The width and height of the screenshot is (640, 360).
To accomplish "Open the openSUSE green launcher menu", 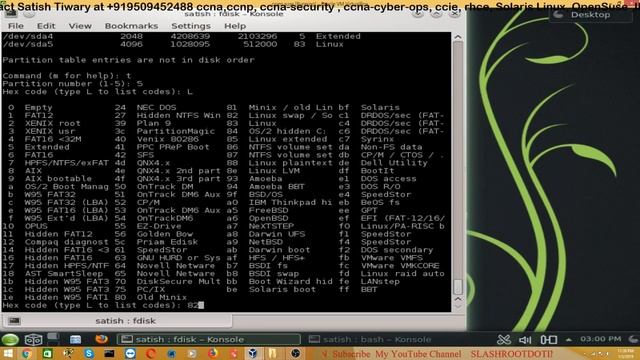I will click(10, 339).
